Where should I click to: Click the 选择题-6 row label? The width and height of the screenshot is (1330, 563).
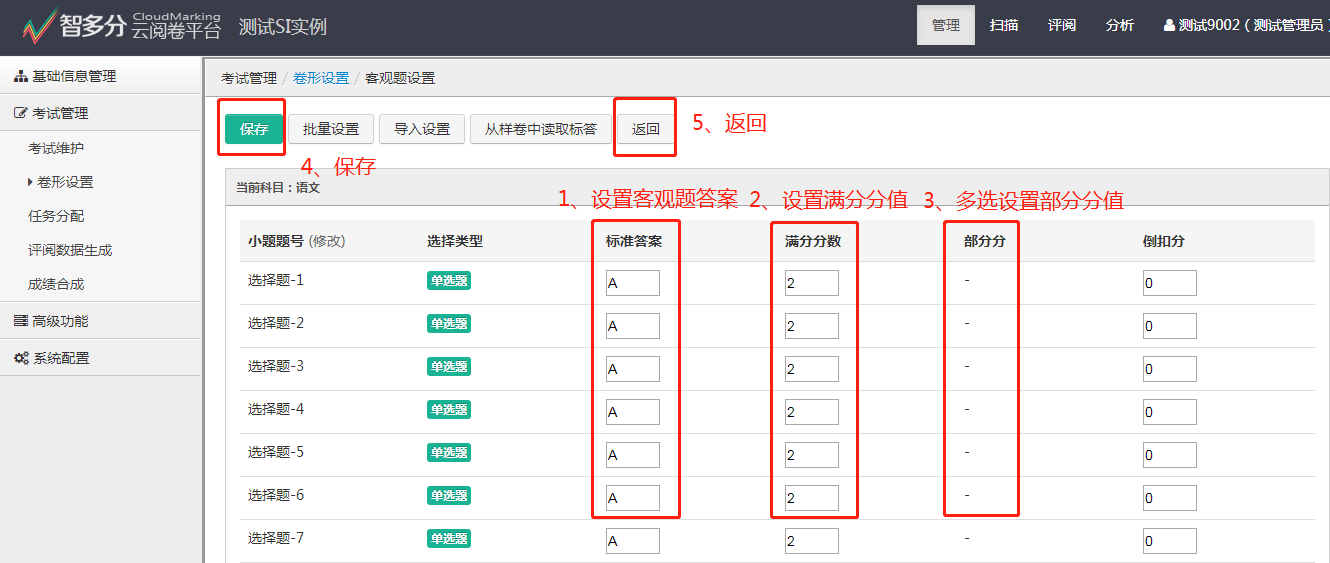[x=276, y=495]
